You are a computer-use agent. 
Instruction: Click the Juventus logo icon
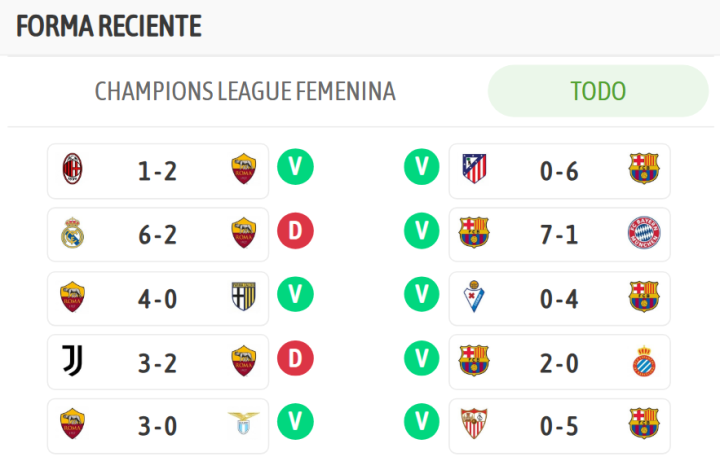[x=72, y=360]
